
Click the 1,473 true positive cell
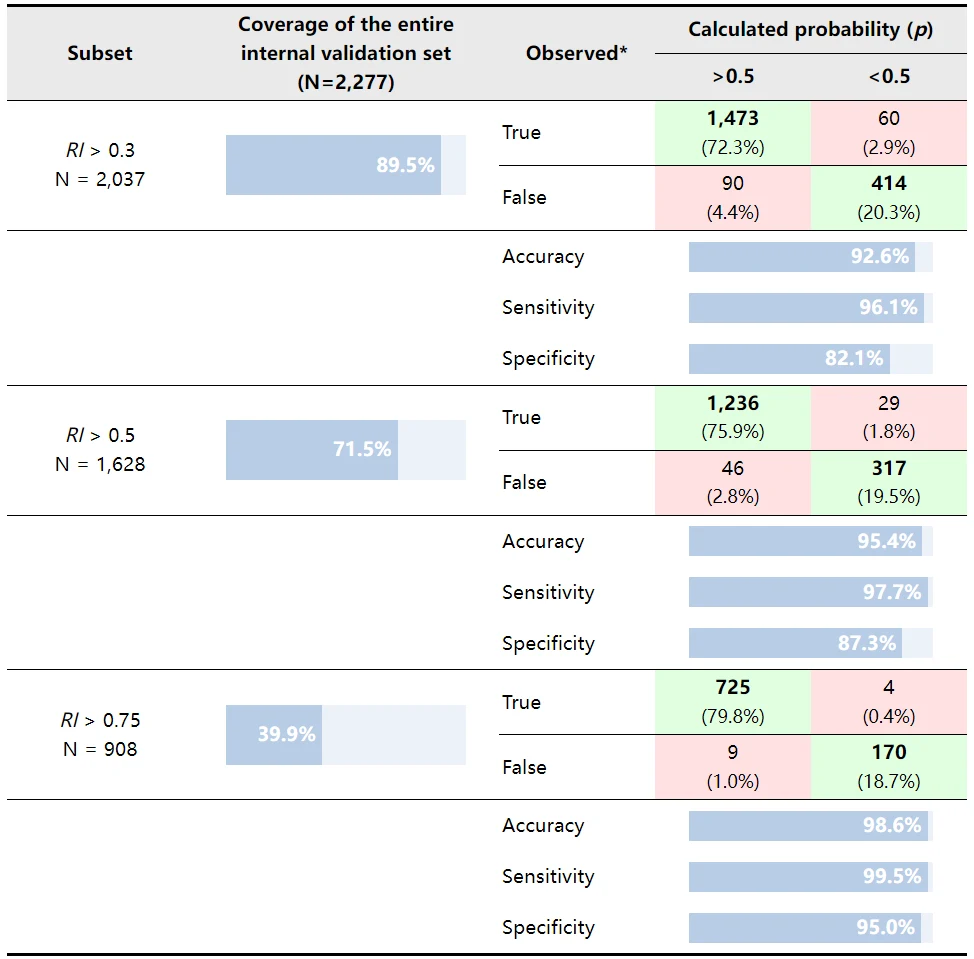[x=732, y=133]
